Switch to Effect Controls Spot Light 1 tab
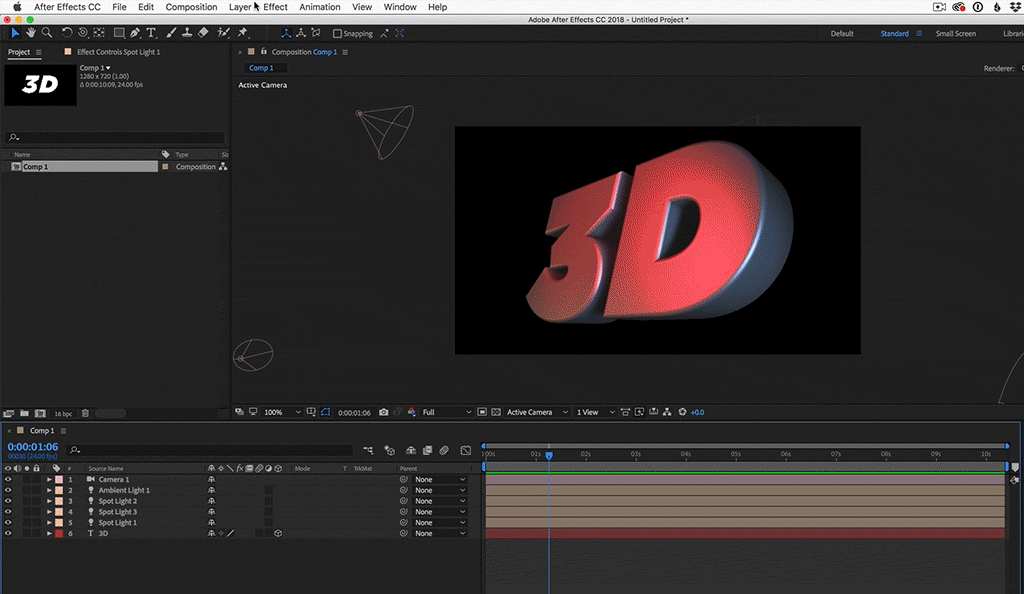 (x=118, y=52)
